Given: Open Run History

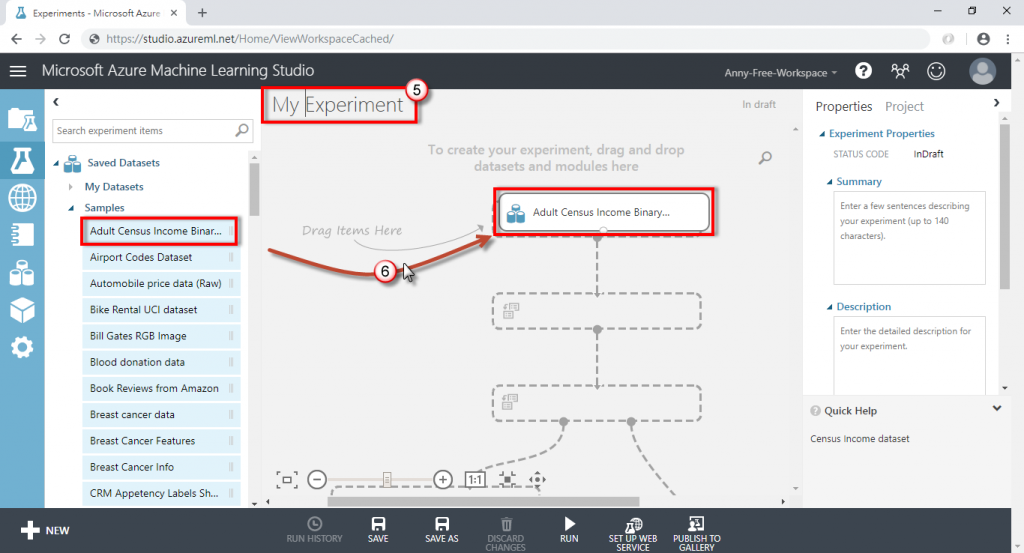Looking at the screenshot, I should 314,530.
